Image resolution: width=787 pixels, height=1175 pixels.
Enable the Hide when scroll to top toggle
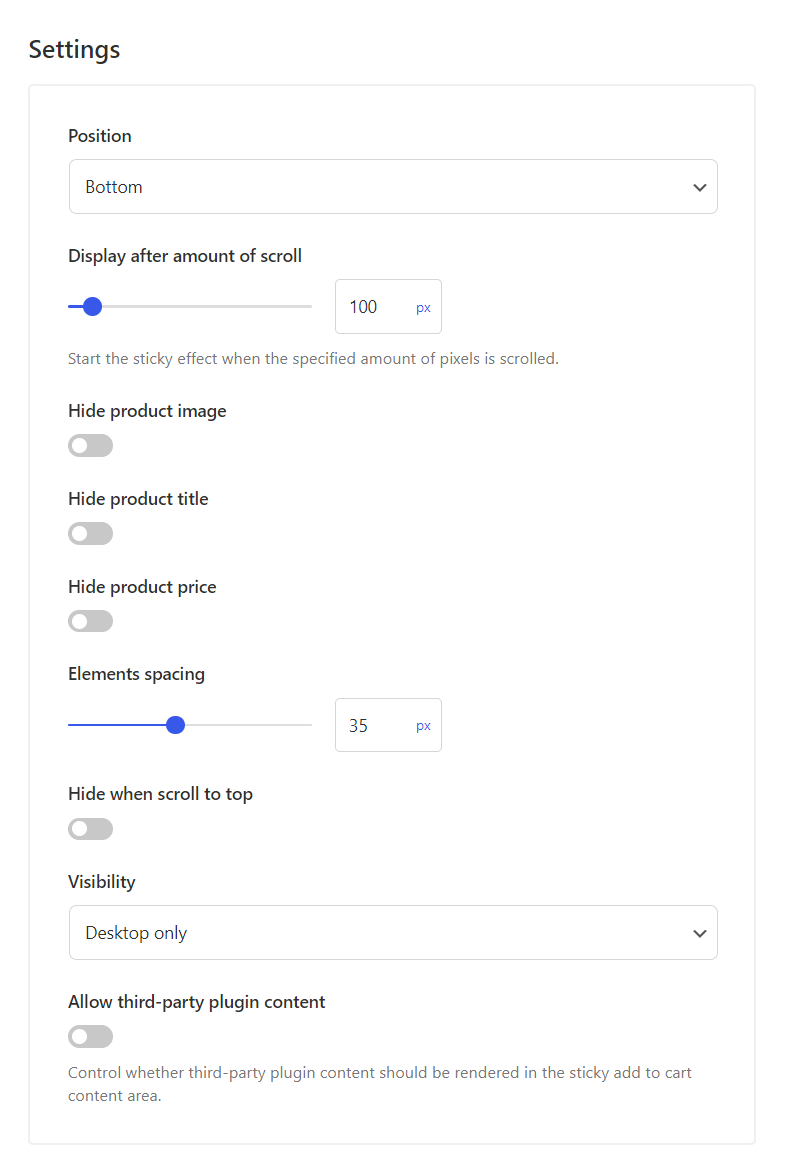pyautogui.click(x=91, y=829)
